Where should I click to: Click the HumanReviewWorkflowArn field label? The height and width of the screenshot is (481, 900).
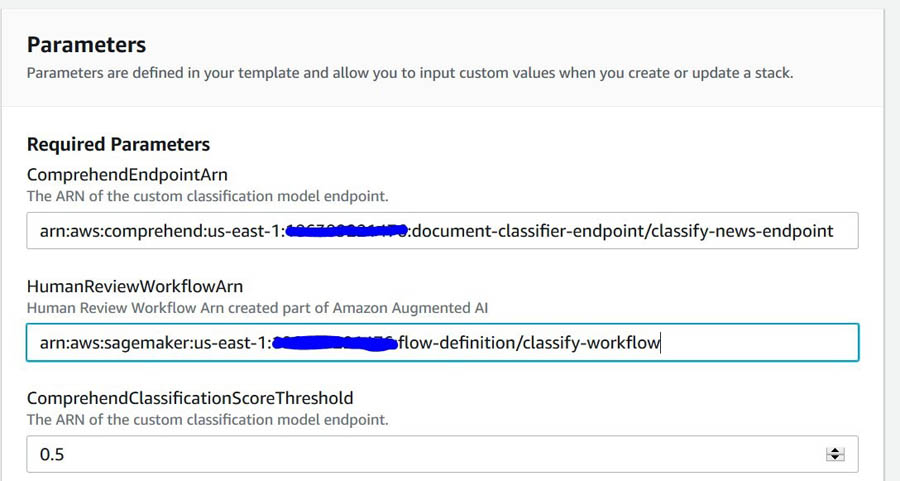(x=135, y=286)
